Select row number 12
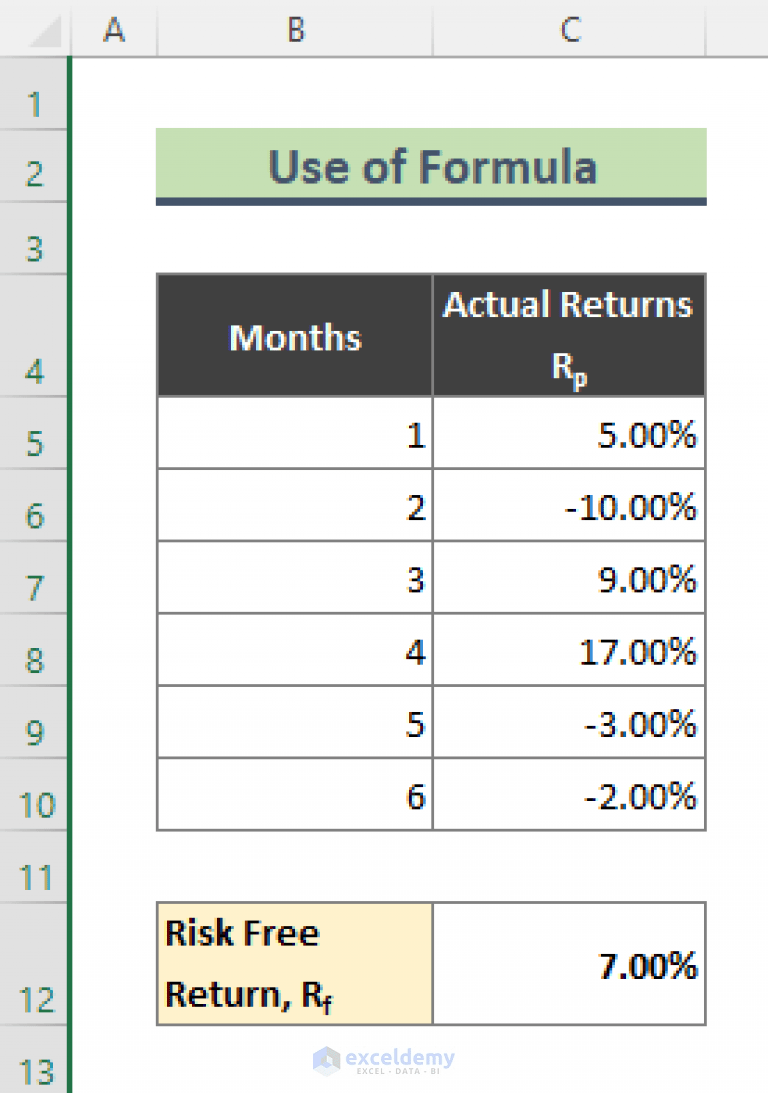 point(35,1001)
